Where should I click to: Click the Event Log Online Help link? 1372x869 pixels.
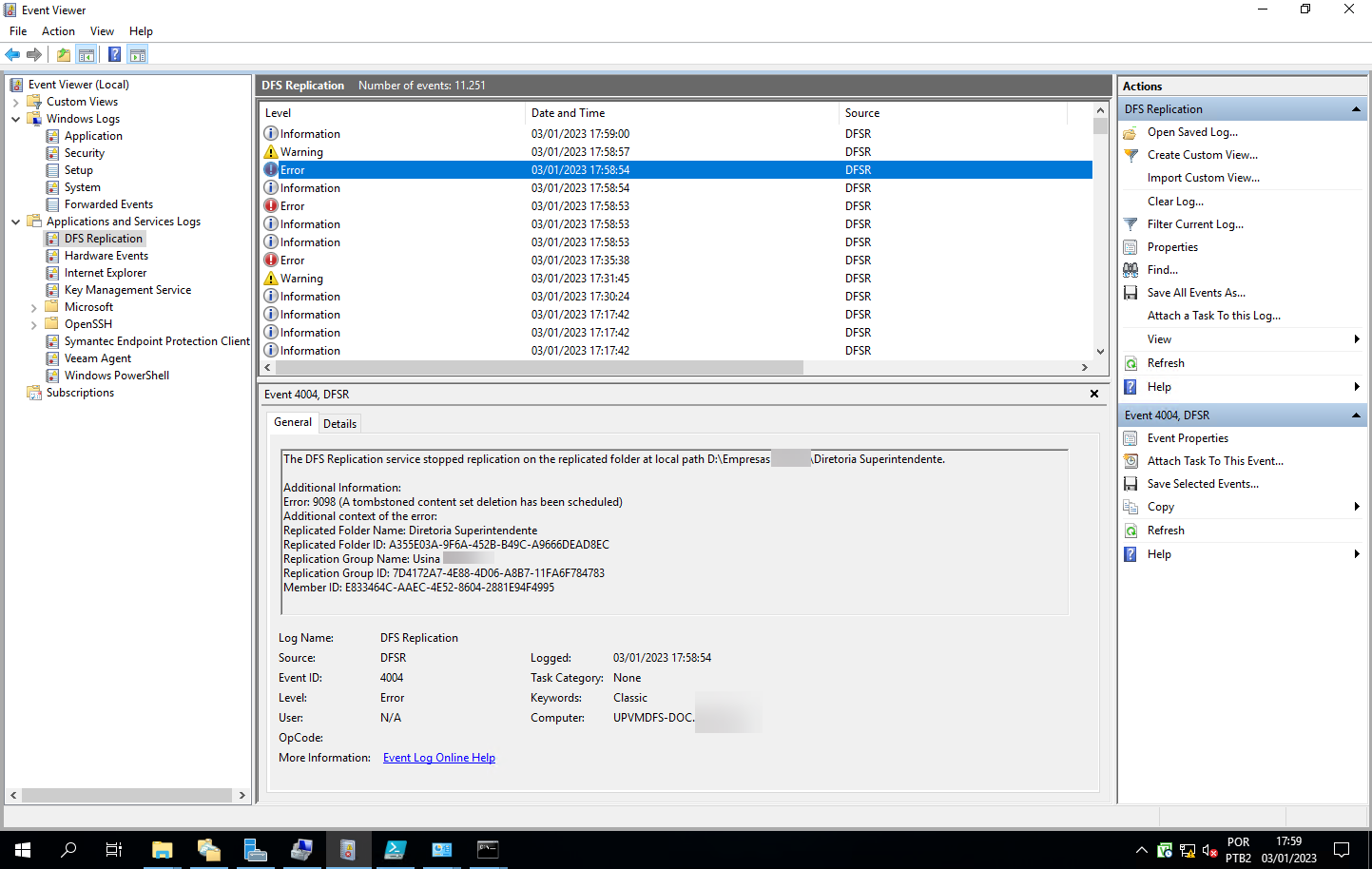(439, 757)
